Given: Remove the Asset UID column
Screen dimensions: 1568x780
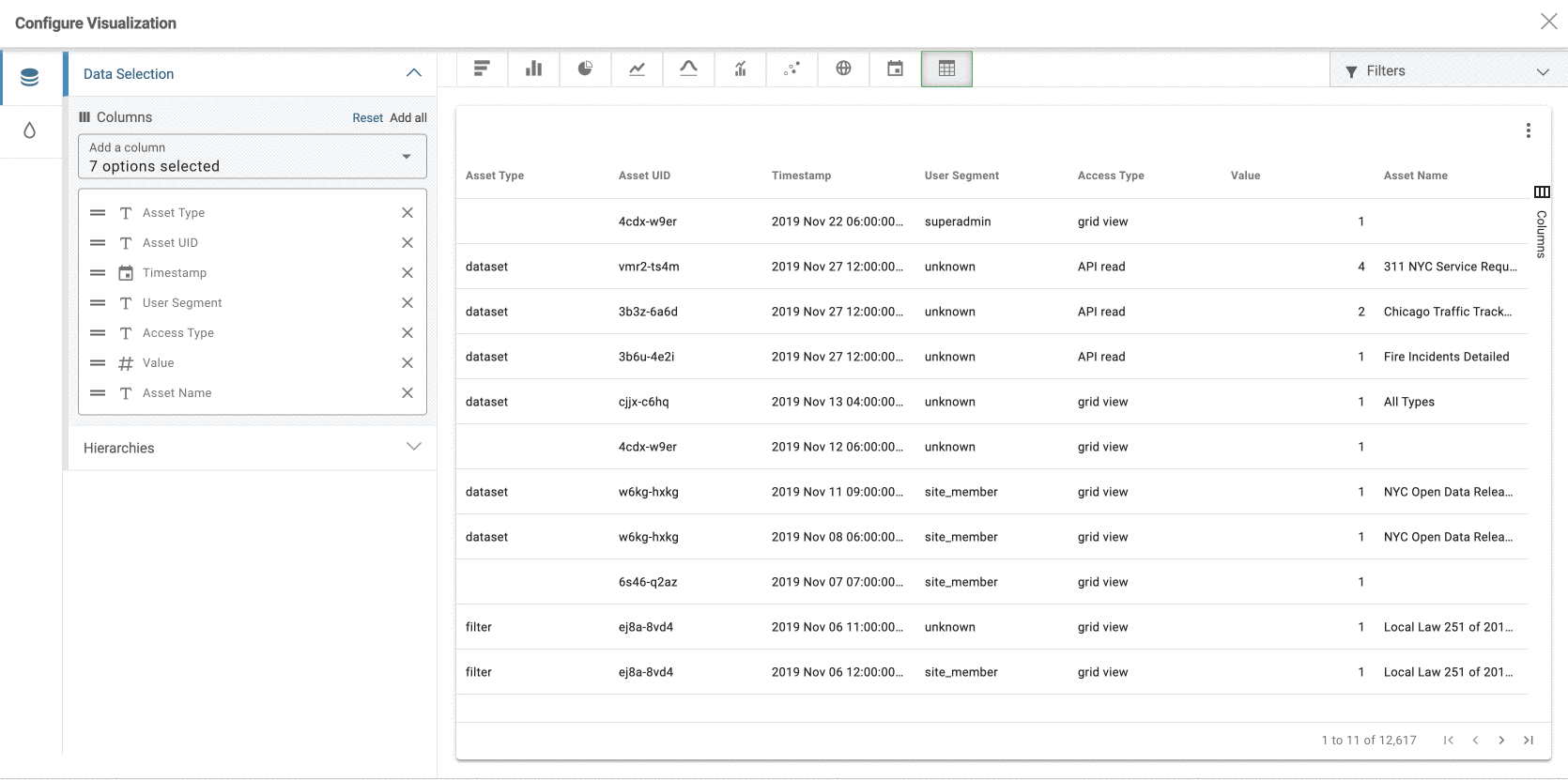Looking at the screenshot, I should 407,243.
